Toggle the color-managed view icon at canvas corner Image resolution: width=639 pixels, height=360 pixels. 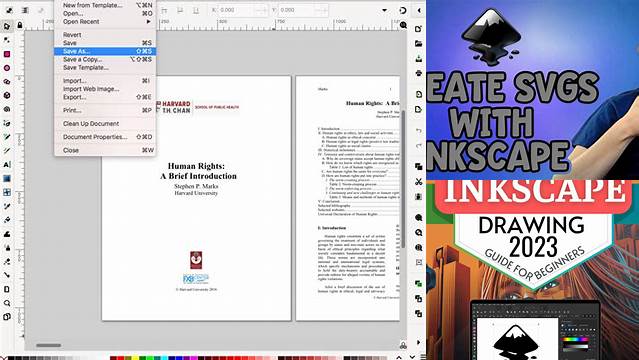tap(403, 346)
